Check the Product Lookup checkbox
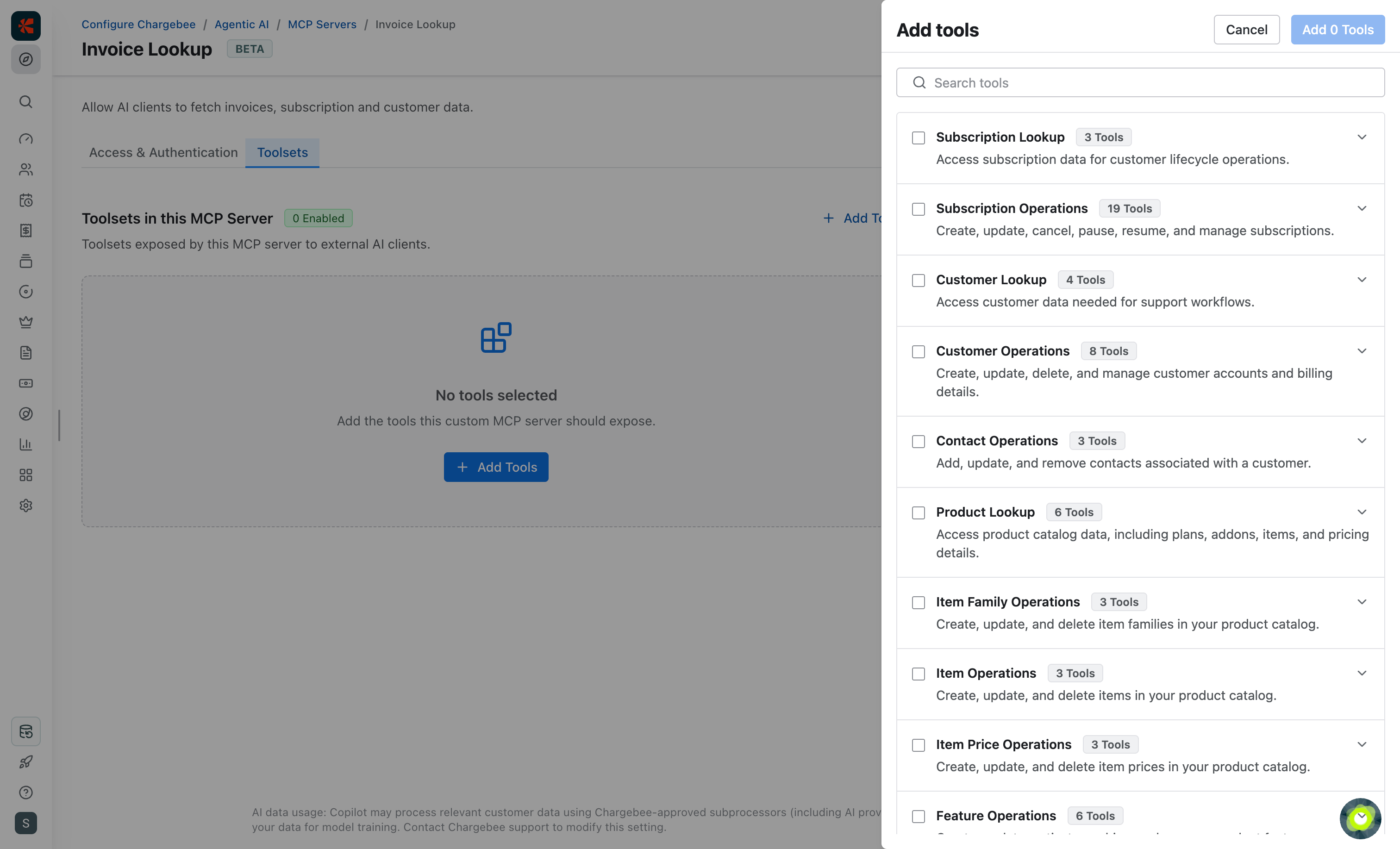This screenshot has height=849, width=1400. pos(918,512)
